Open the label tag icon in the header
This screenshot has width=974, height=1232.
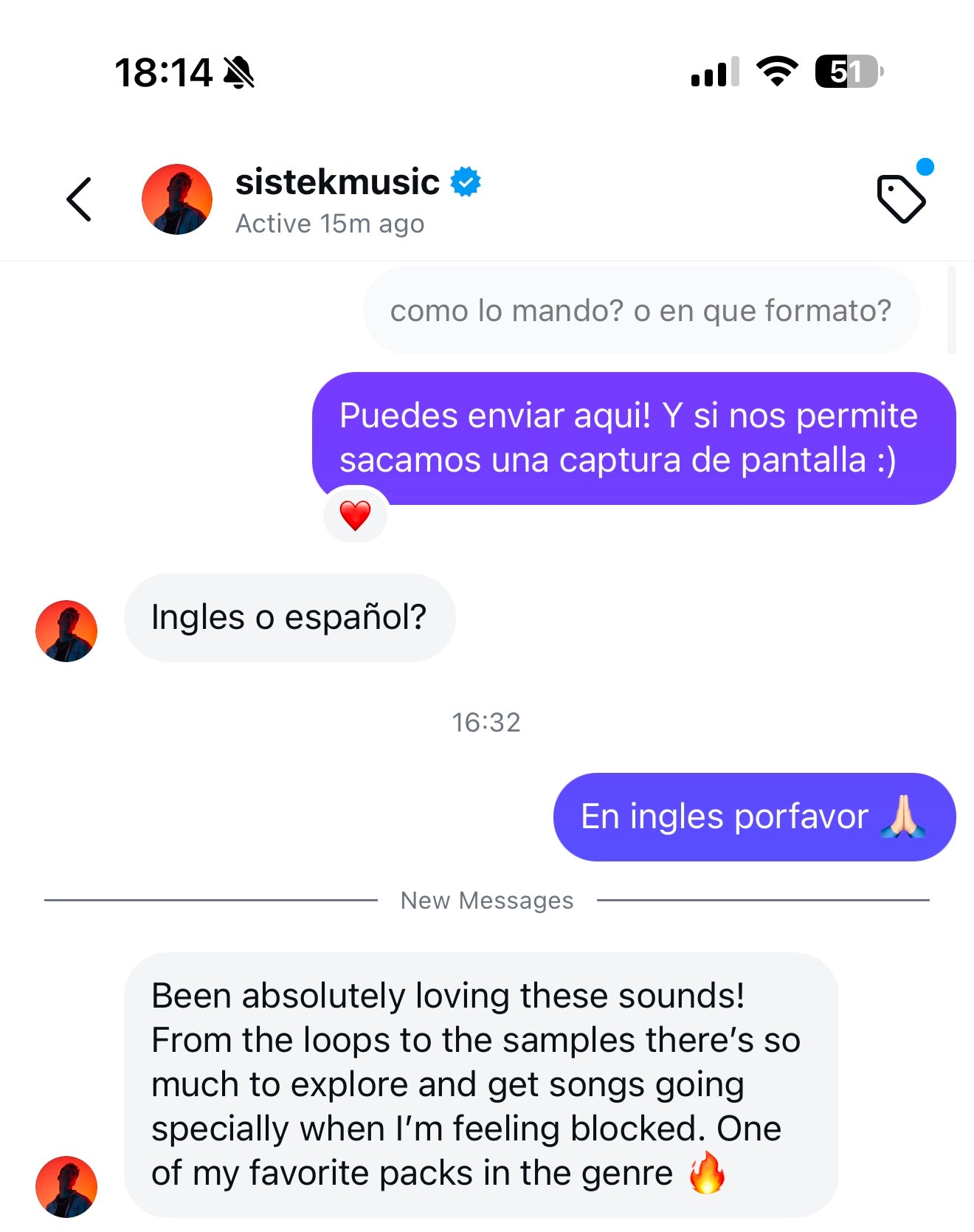(x=901, y=199)
